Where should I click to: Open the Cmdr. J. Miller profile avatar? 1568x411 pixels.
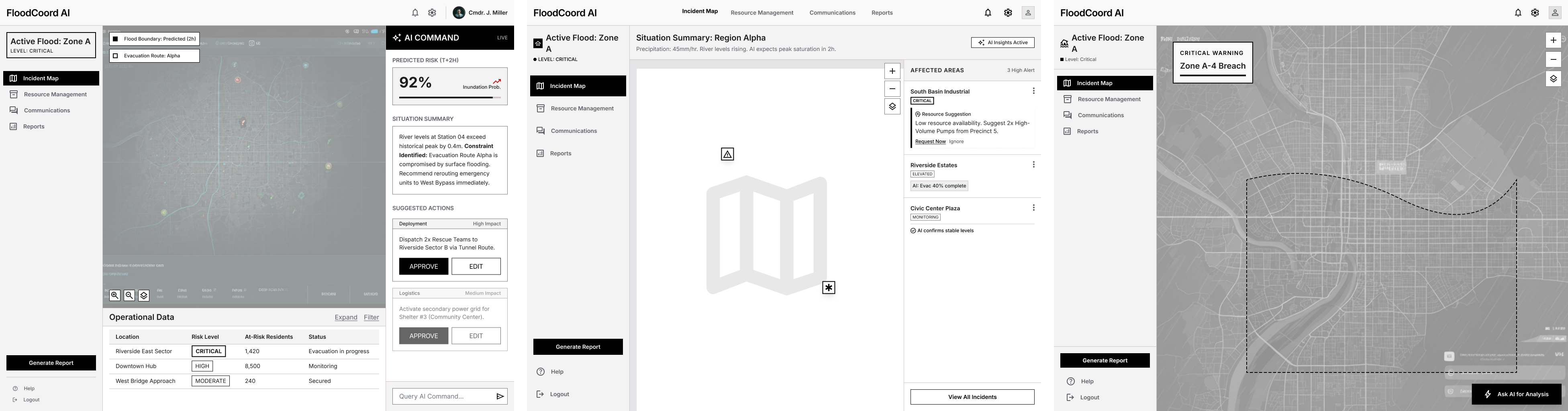[459, 13]
